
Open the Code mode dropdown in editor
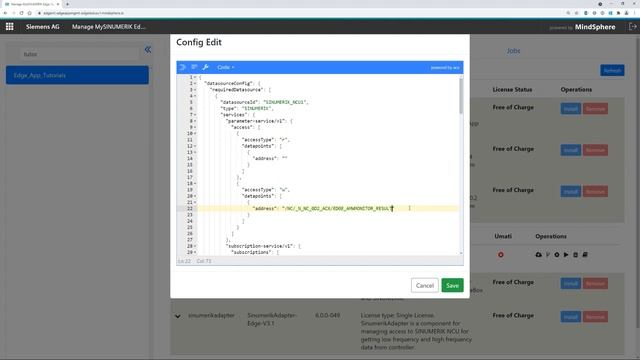pyautogui.click(x=226, y=67)
